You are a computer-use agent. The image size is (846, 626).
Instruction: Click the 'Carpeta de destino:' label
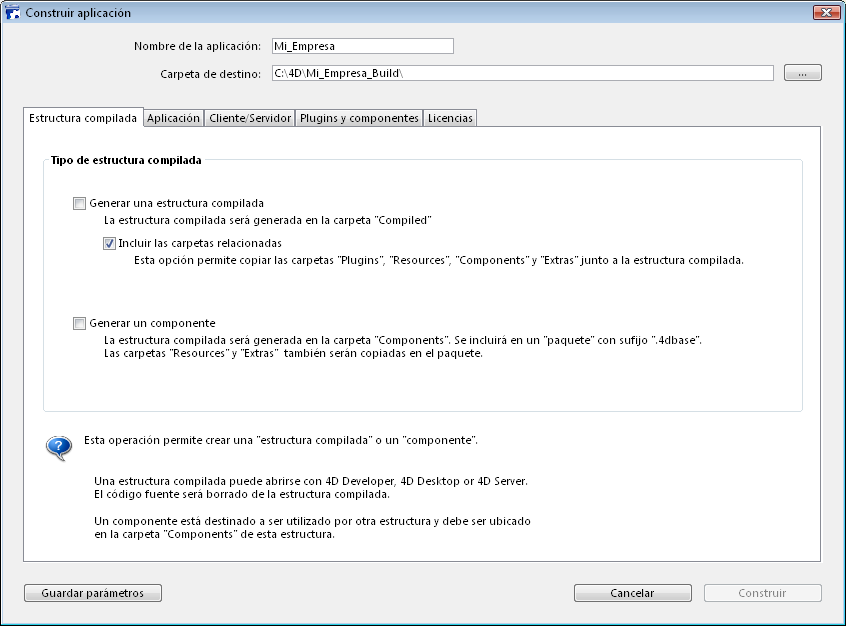tap(210, 74)
